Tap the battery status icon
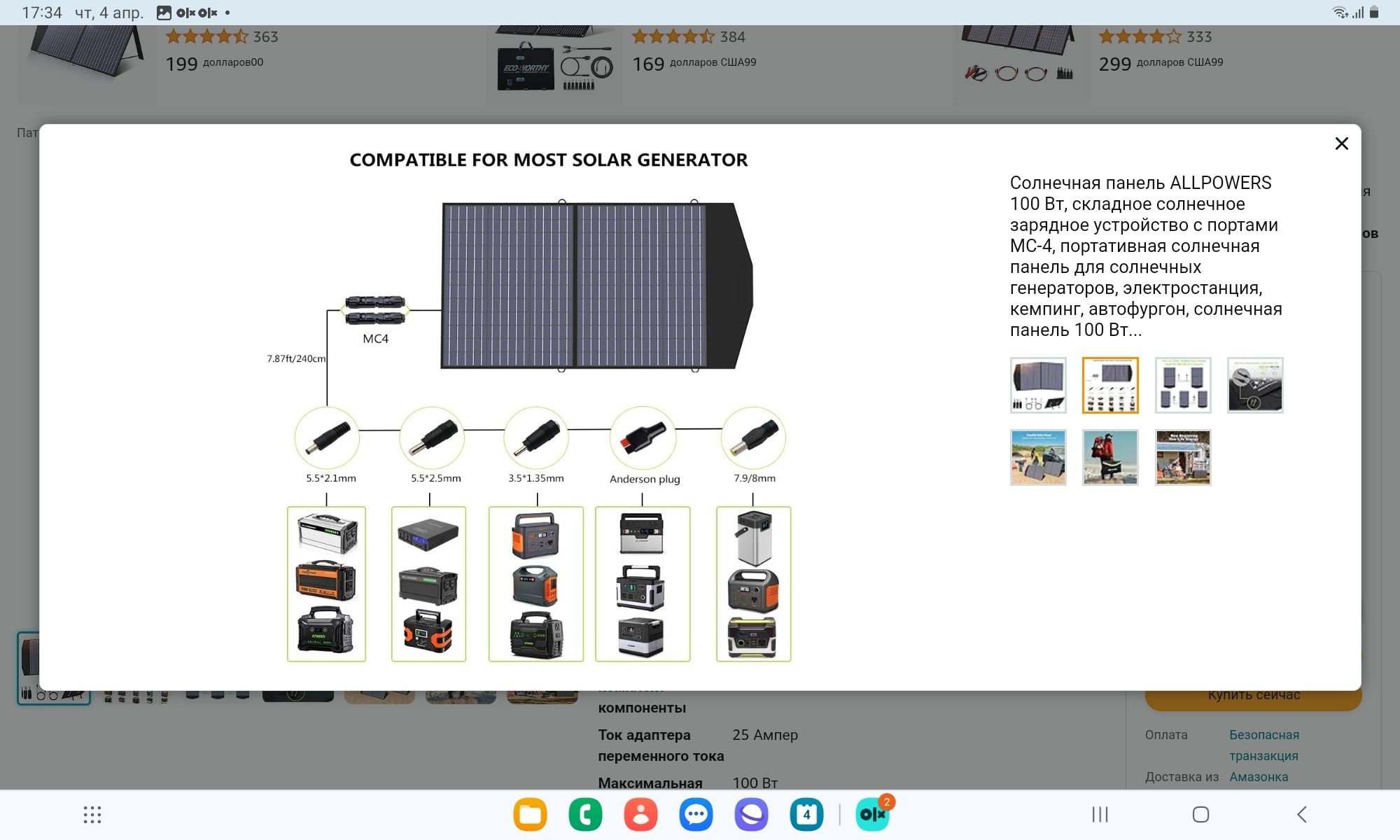The width and height of the screenshot is (1400, 840). (x=1374, y=13)
